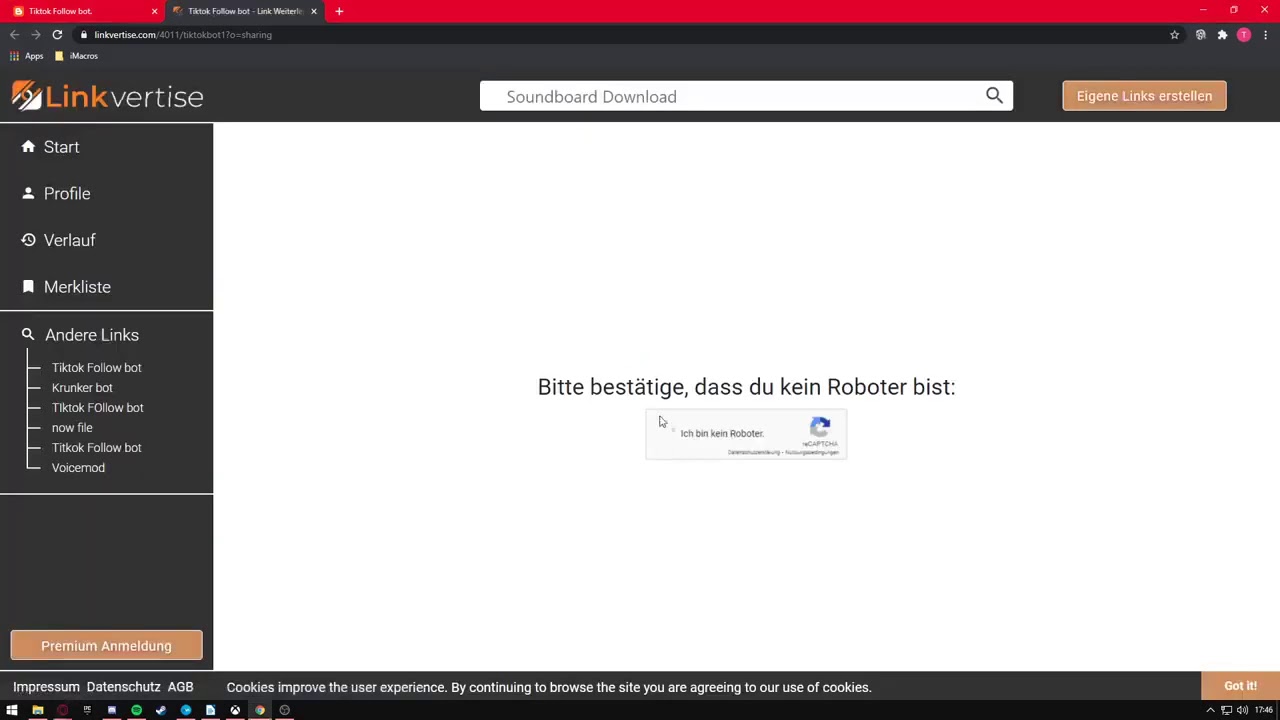This screenshot has height=720, width=1280.
Task: Open File Explorer from the taskbar
Action: tap(38, 710)
